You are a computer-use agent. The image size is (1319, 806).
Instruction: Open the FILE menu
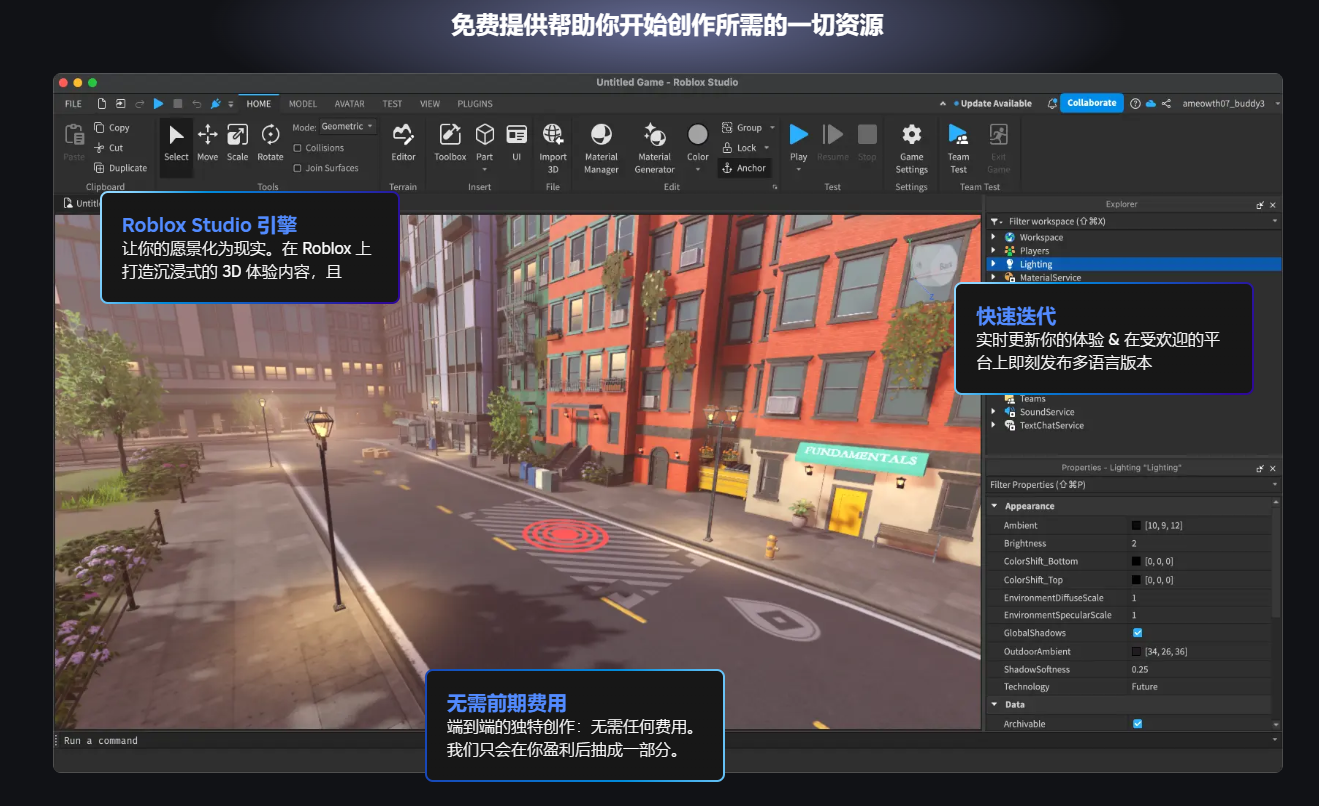click(x=73, y=103)
